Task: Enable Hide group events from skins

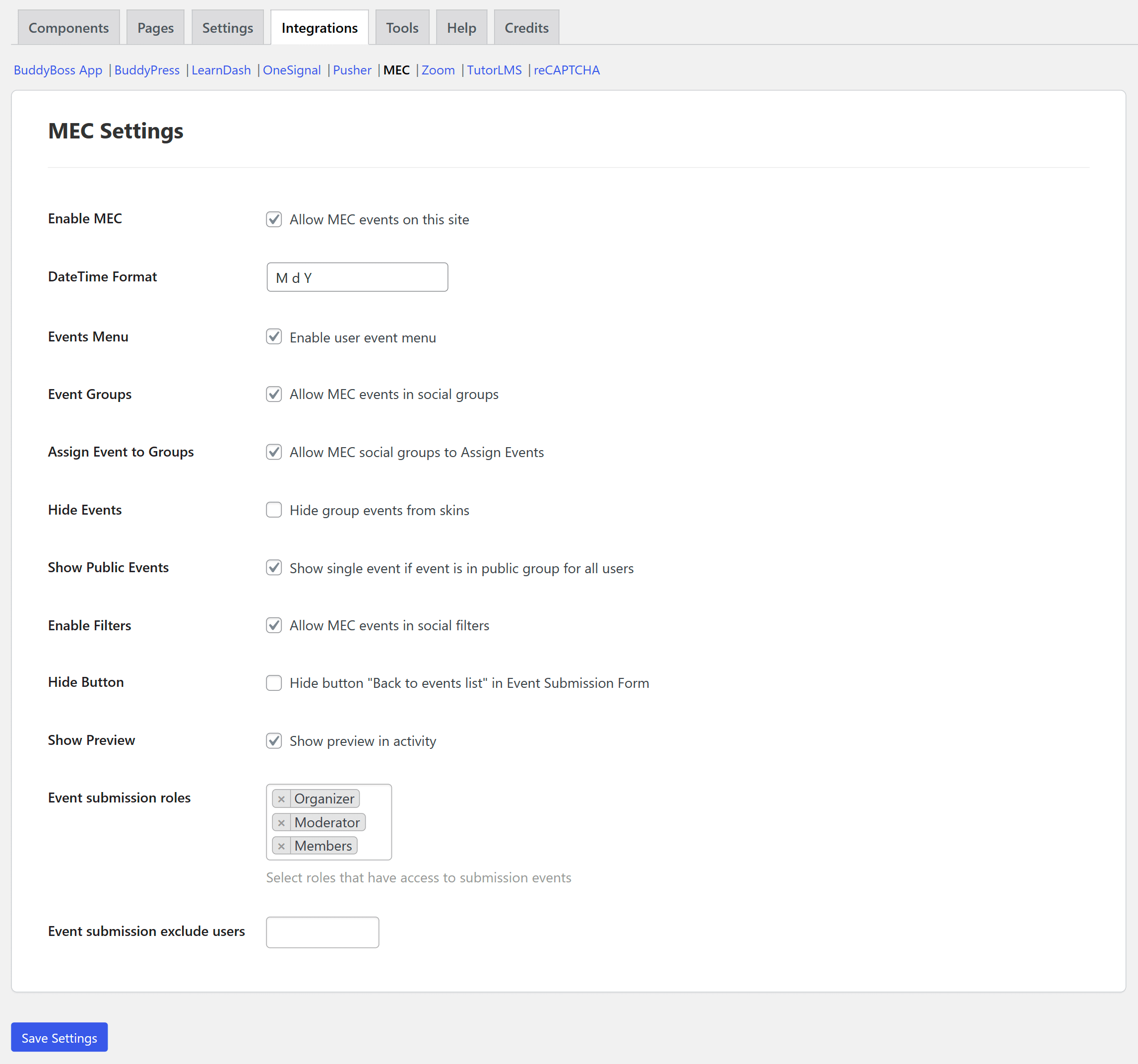Action: 274,510
